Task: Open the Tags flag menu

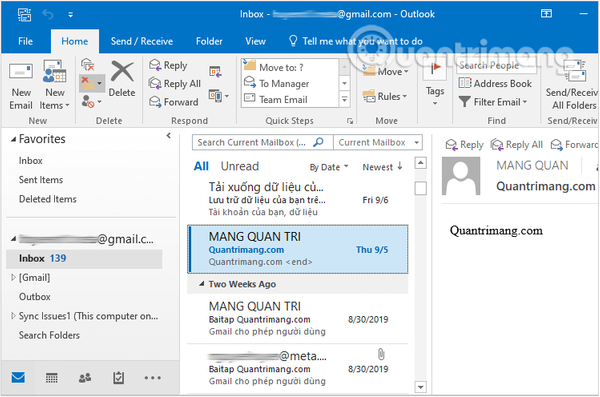Action: [435, 83]
